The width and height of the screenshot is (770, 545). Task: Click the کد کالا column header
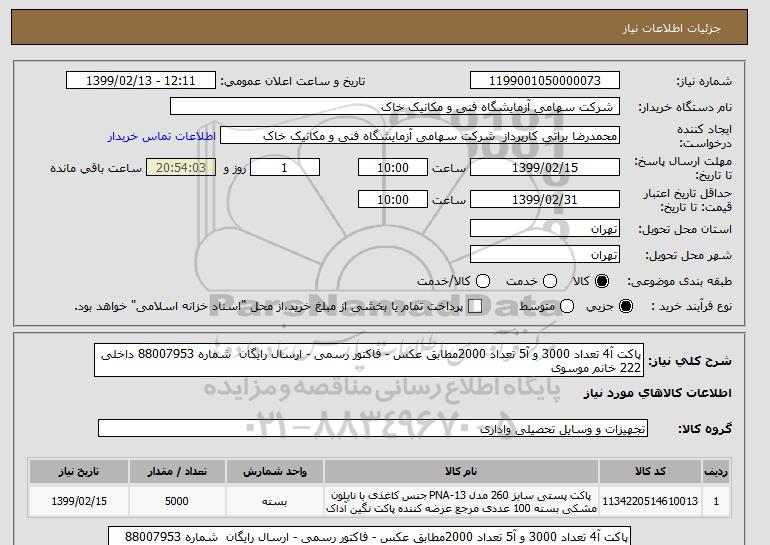[650, 471]
